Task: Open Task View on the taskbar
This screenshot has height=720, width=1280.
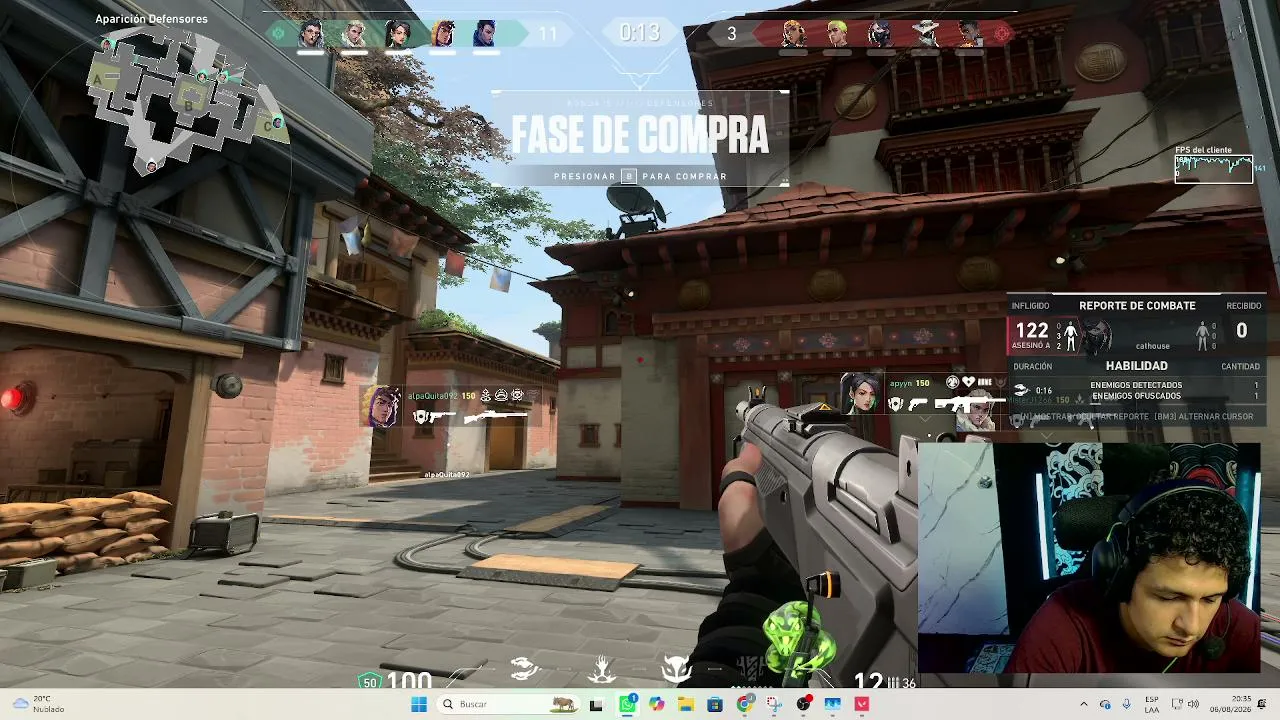Action: pyautogui.click(x=597, y=704)
